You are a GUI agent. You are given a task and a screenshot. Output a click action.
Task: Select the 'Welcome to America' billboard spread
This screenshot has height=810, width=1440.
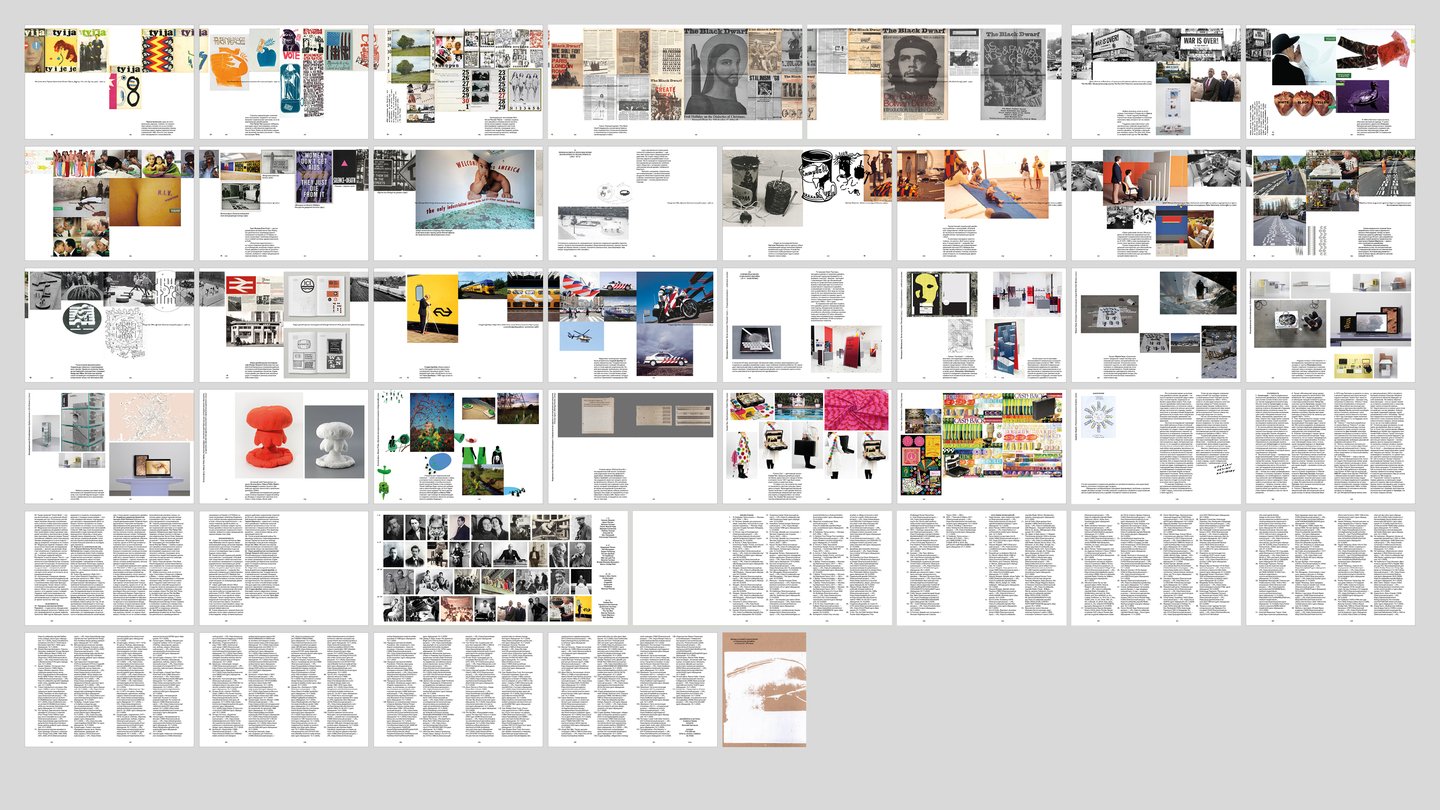pos(459,204)
